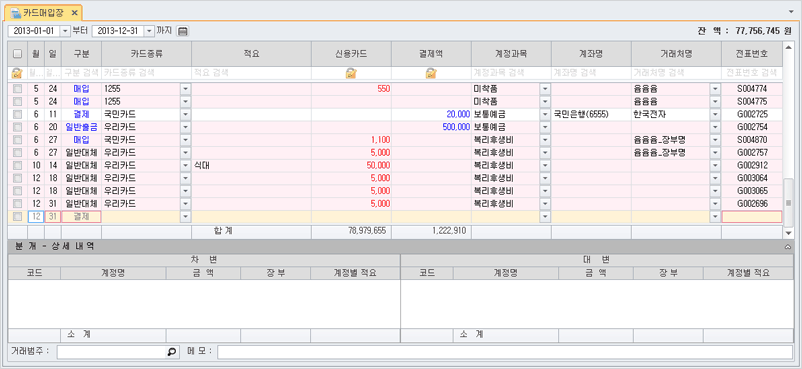Sort by the 월 column header
Image resolution: width=802 pixels, height=369 pixels.
click(x=35, y=54)
